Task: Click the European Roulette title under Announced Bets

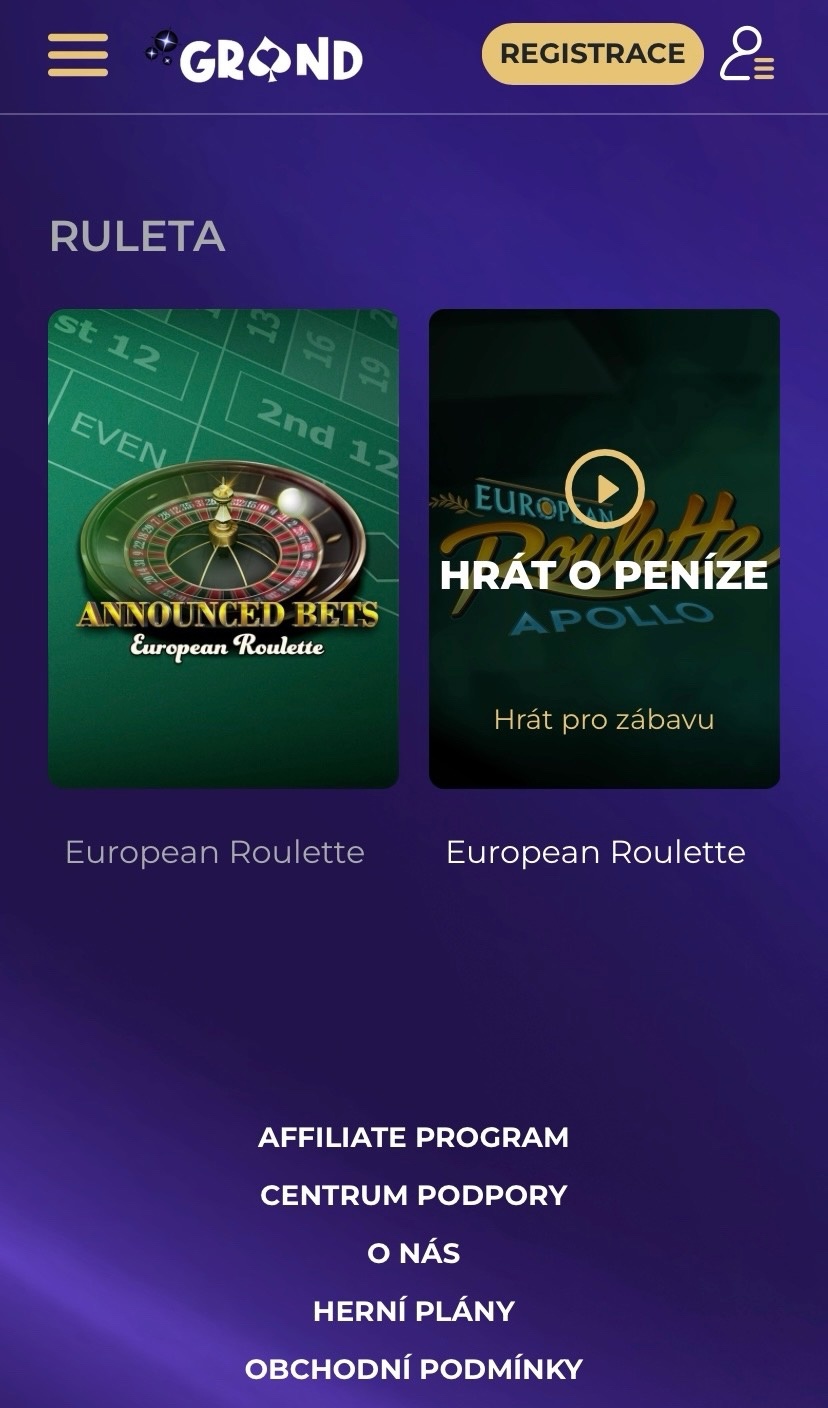Action: 215,852
